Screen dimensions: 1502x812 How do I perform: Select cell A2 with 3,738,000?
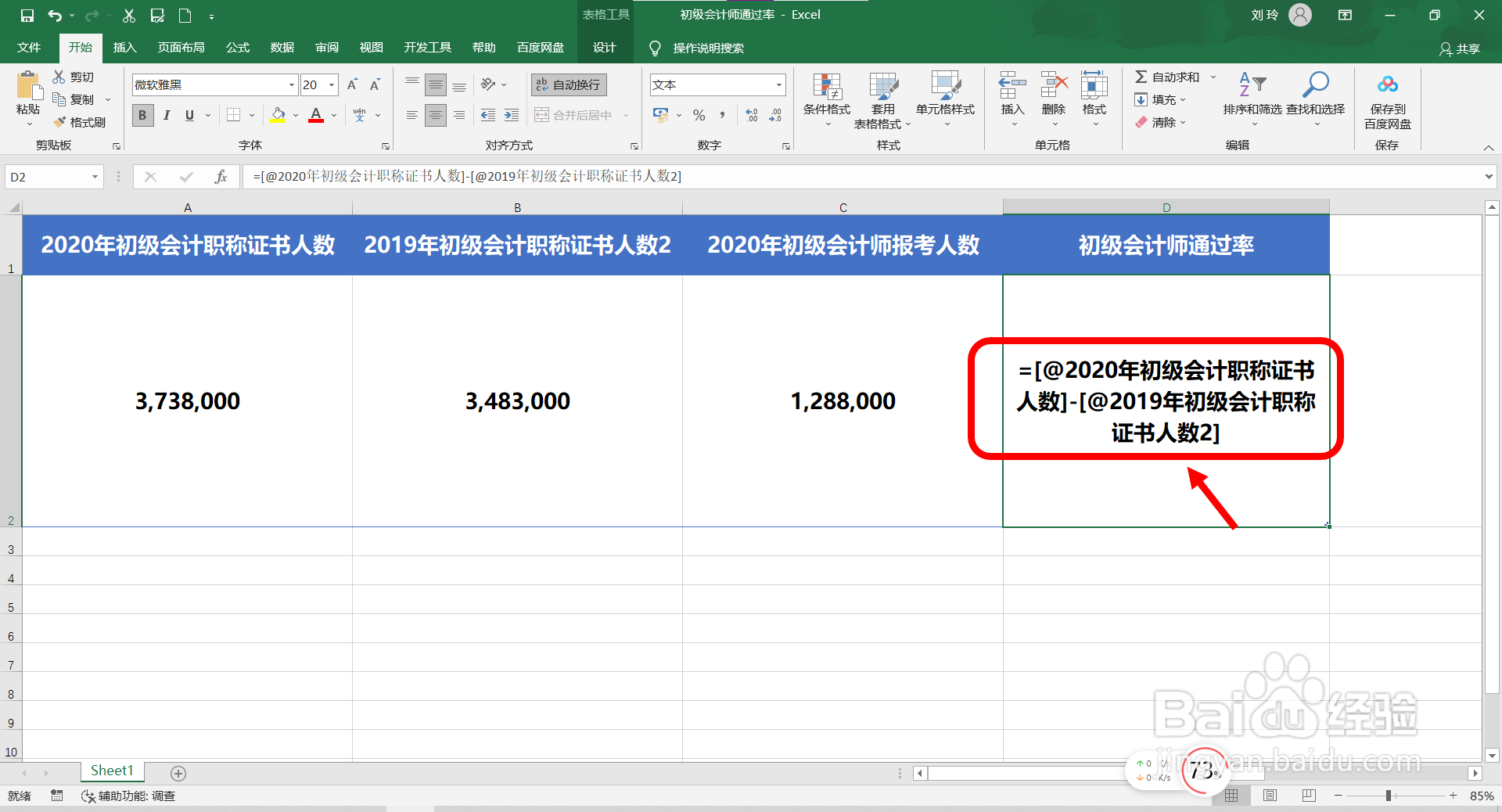pyautogui.click(x=188, y=401)
